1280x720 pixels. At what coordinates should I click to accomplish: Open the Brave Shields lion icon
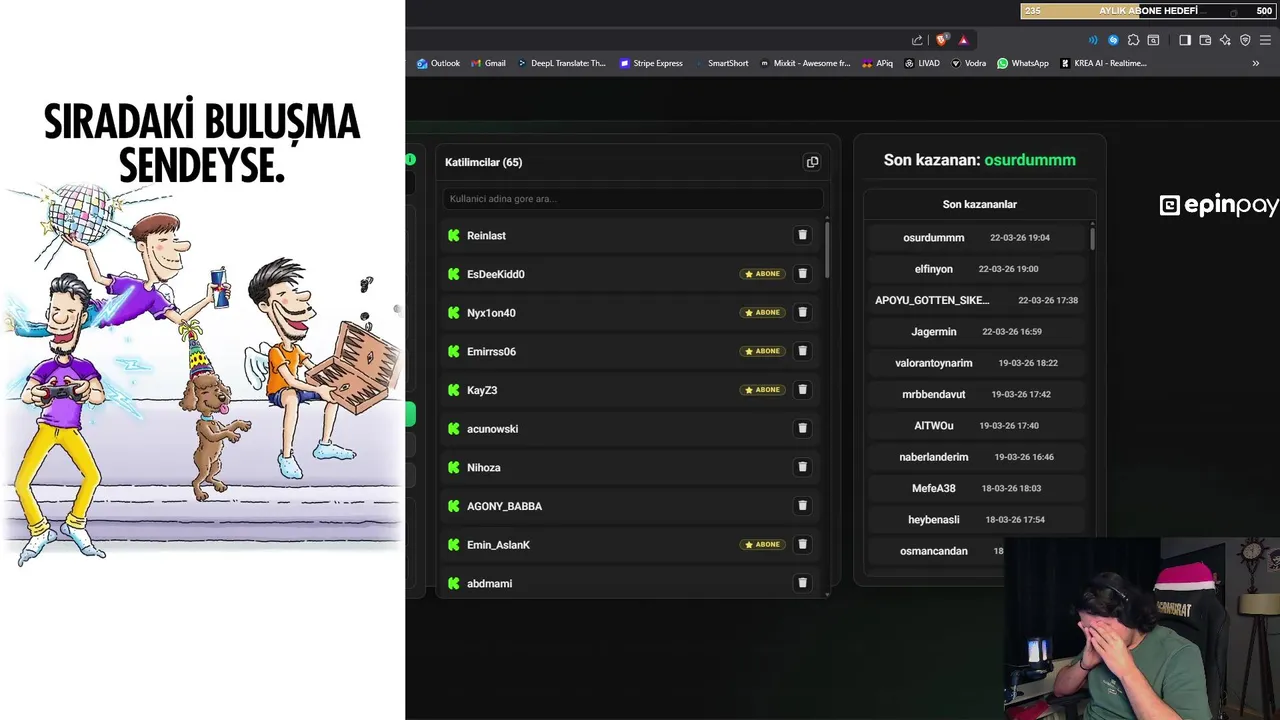(x=942, y=40)
